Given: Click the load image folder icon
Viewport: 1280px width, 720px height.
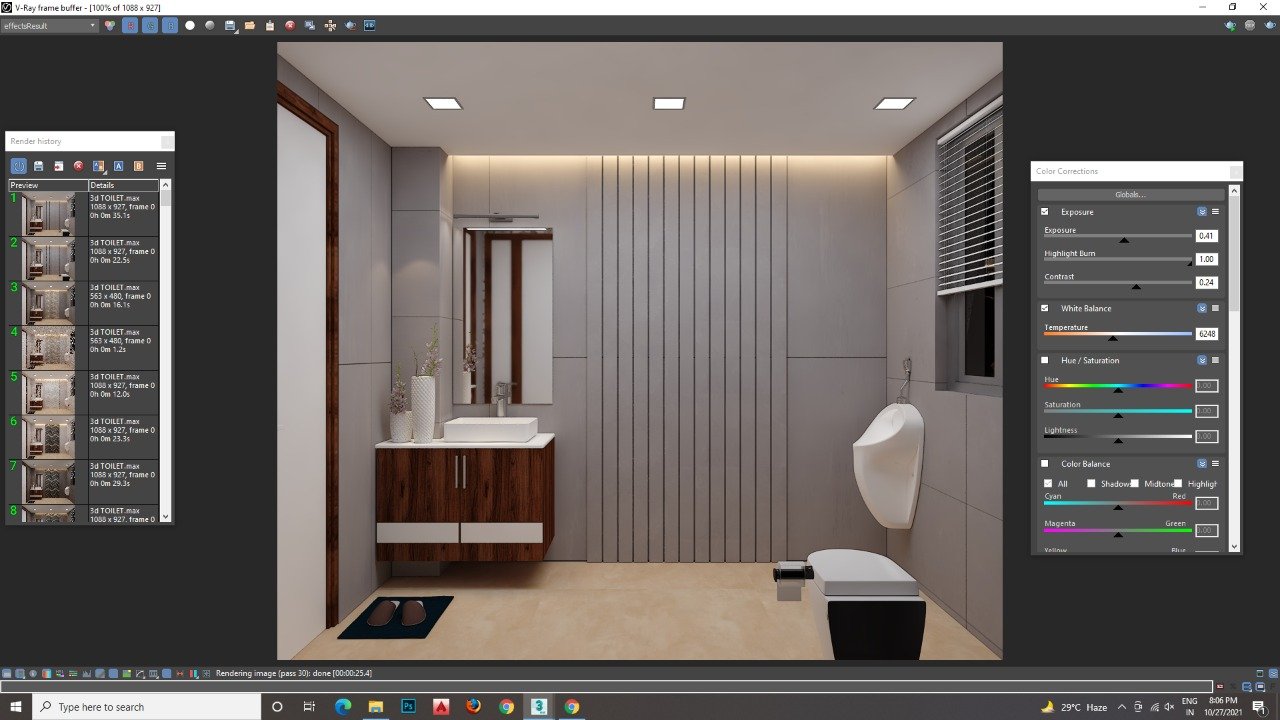Looking at the screenshot, I should click(250, 25).
